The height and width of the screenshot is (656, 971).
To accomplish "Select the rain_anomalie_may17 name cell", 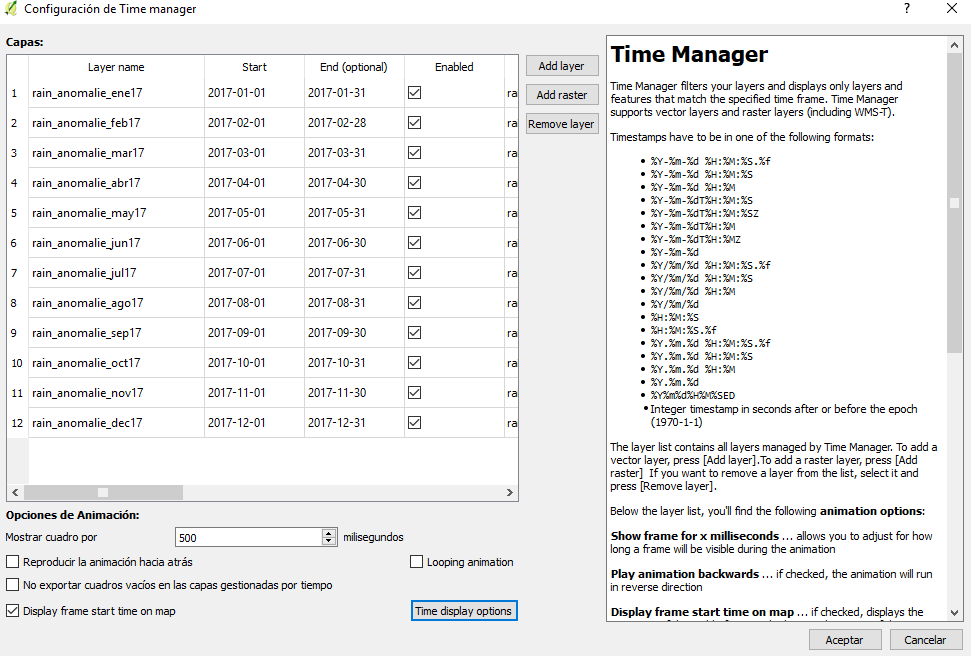I will click(x=116, y=212).
